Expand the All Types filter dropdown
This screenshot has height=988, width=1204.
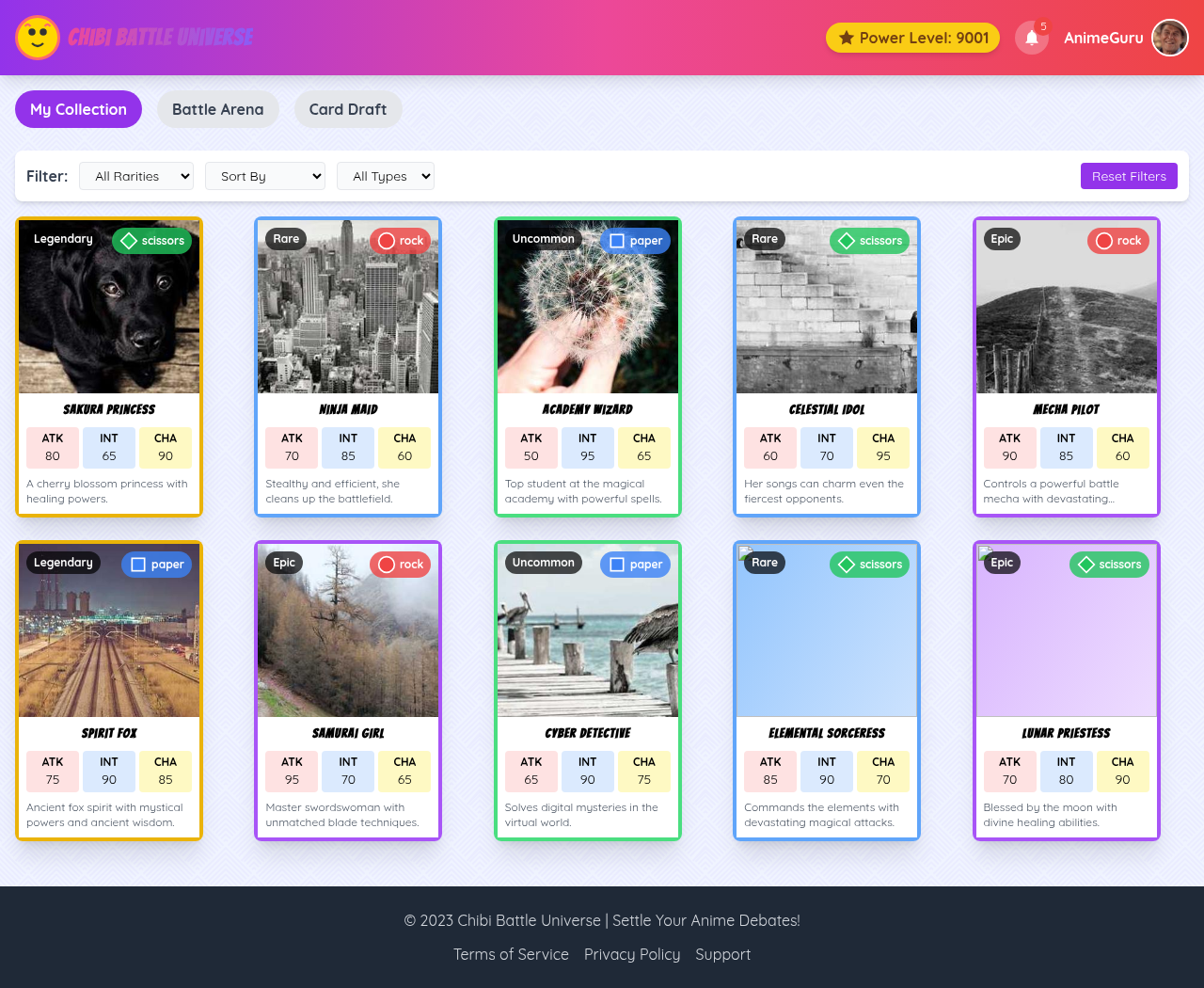tap(385, 176)
